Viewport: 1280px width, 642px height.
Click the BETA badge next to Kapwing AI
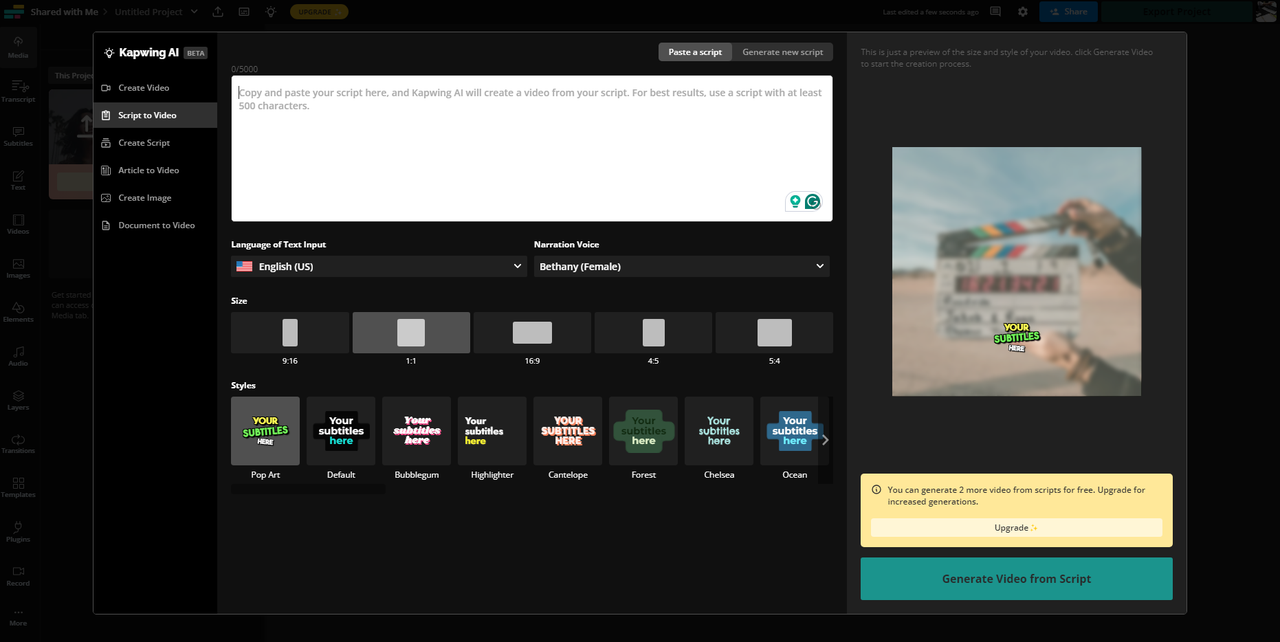196,53
